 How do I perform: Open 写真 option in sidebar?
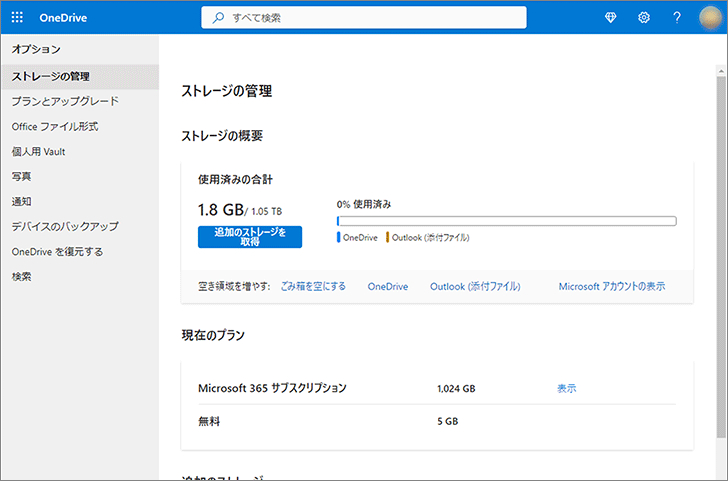coord(79,176)
